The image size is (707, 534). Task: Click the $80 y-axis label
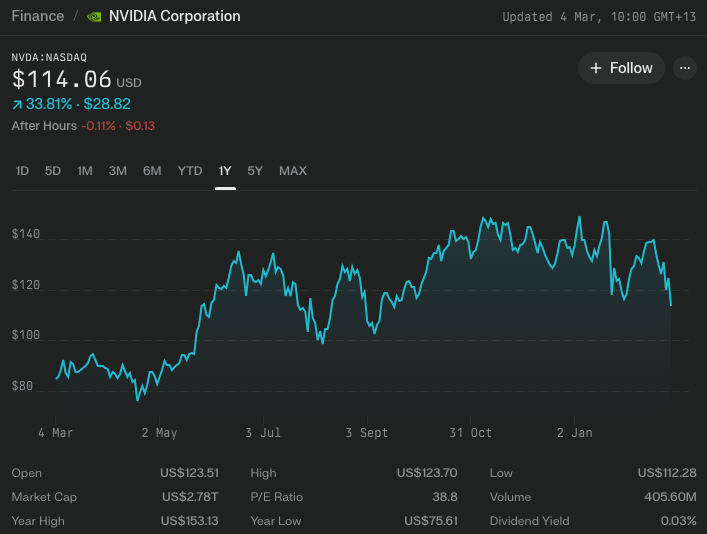click(22, 386)
